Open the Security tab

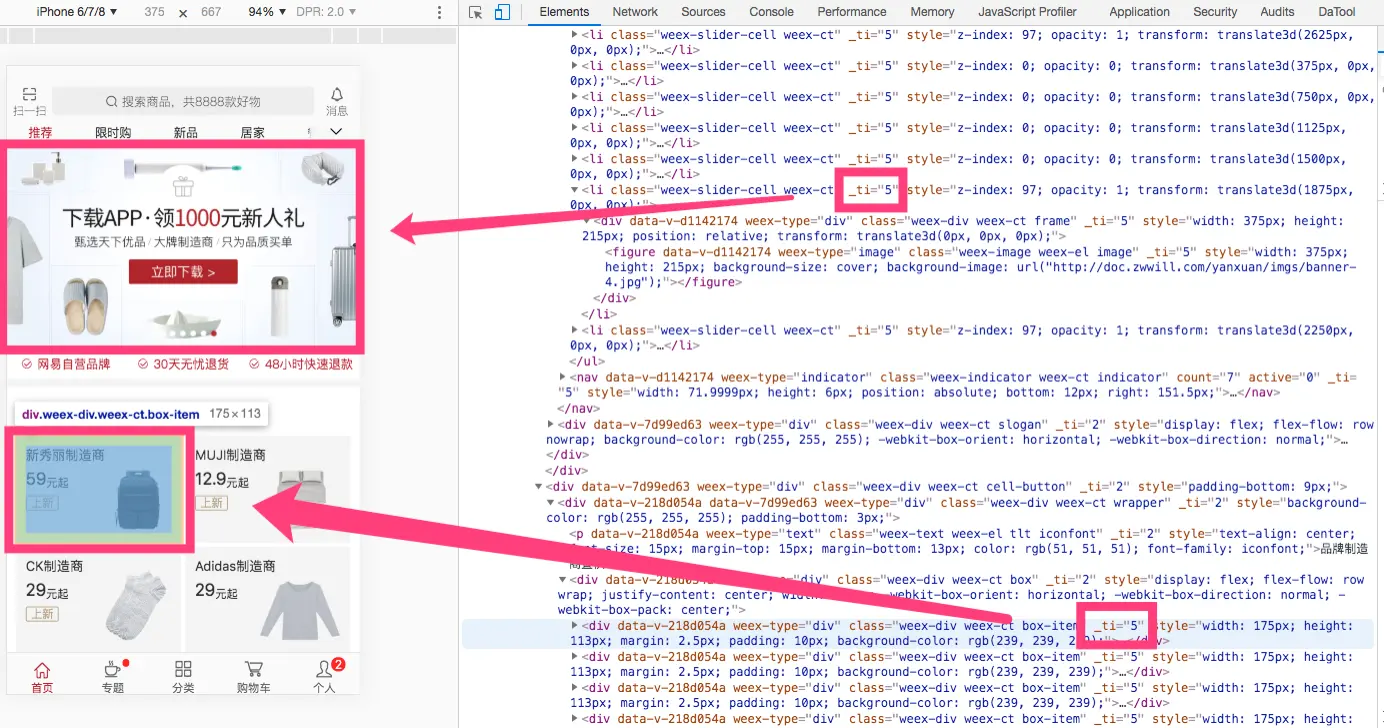[x=1215, y=12]
